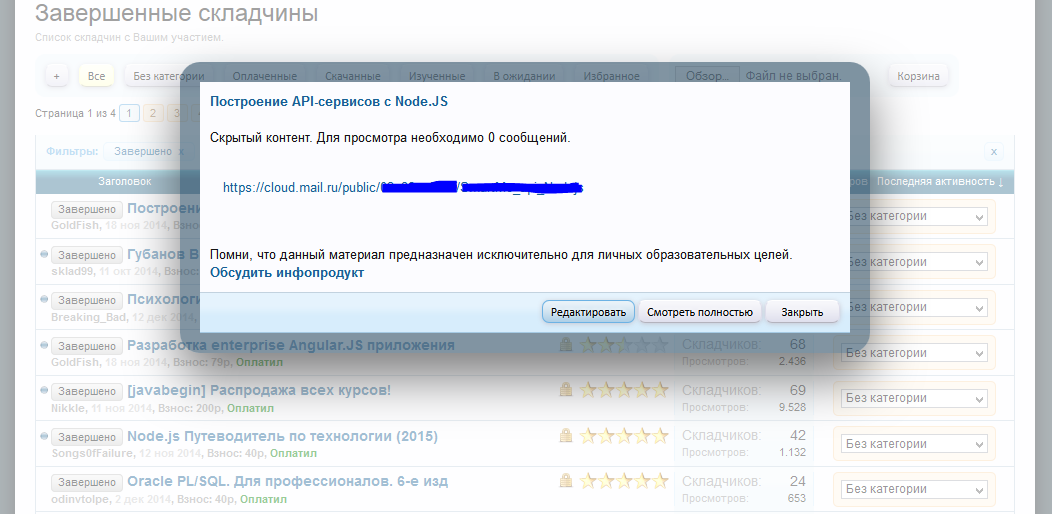Click the Редактировать button in dialog

click(588, 312)
